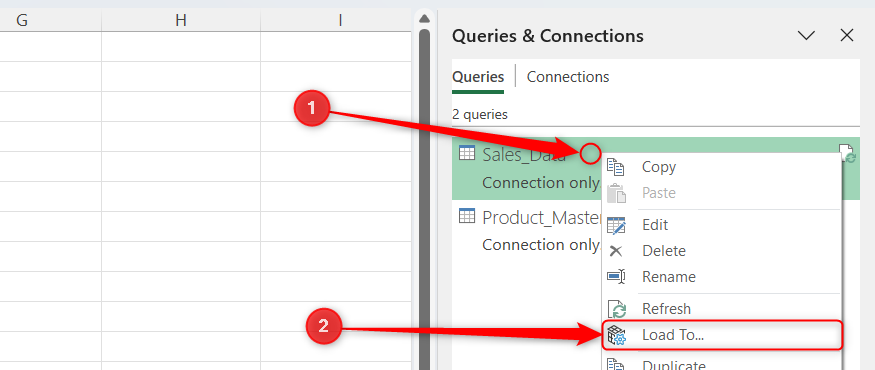Viewport: 875px width, 370px height.
Task: Click the Copy icon in context menu
Action: [616, 167]
